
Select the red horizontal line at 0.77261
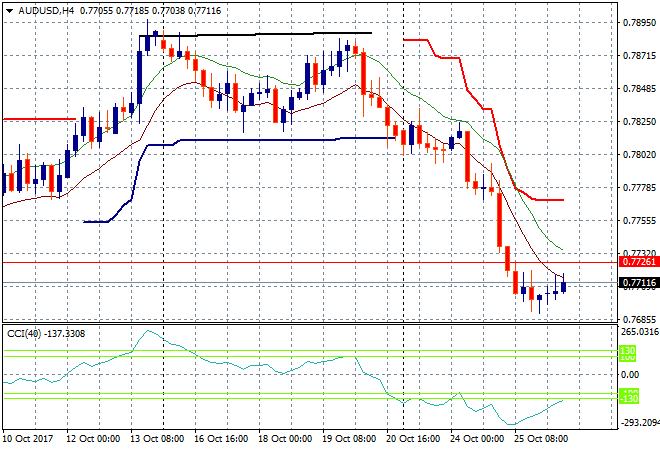[310, 262]
